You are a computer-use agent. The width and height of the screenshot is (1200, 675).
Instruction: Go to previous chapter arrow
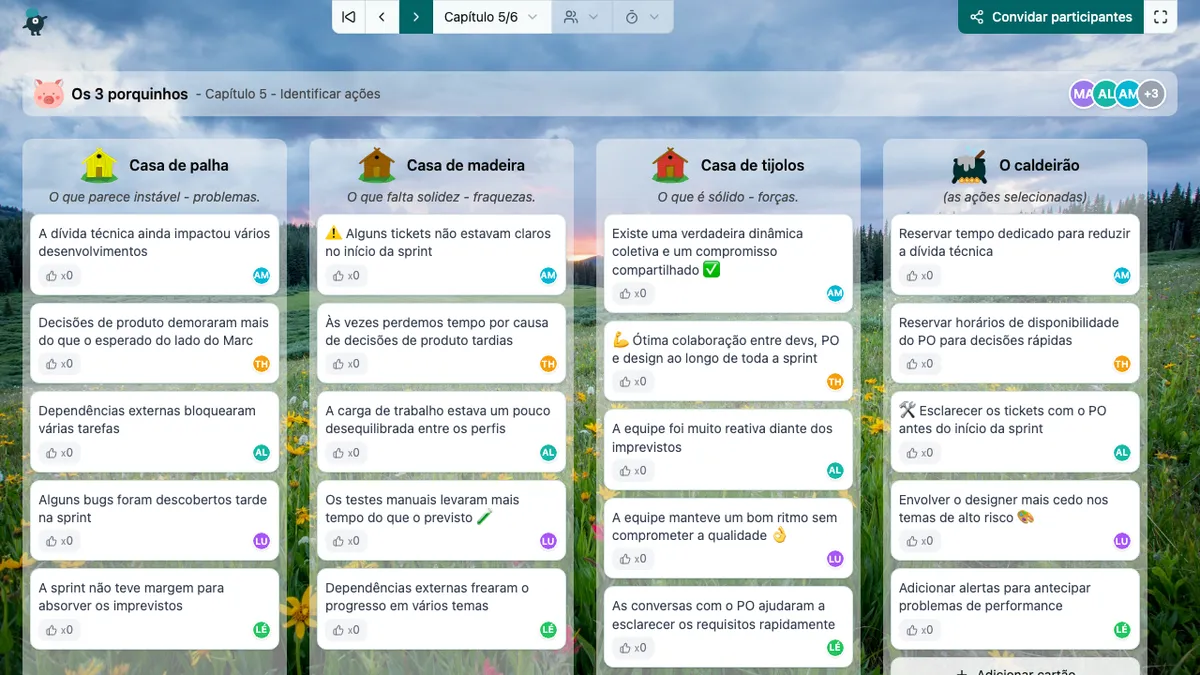tap(382, 17)
